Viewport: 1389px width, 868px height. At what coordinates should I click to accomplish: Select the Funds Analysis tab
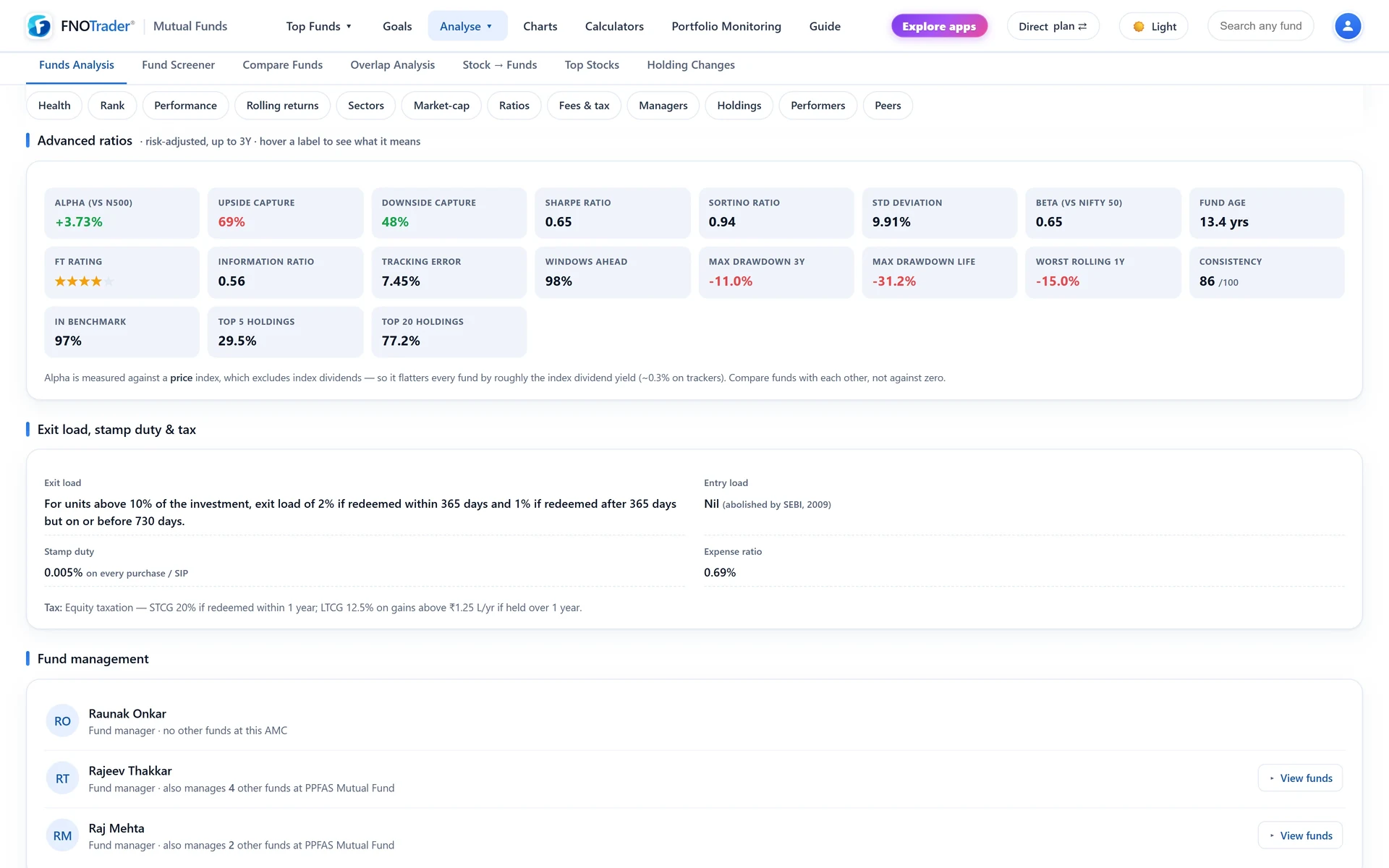coord(77,65)
